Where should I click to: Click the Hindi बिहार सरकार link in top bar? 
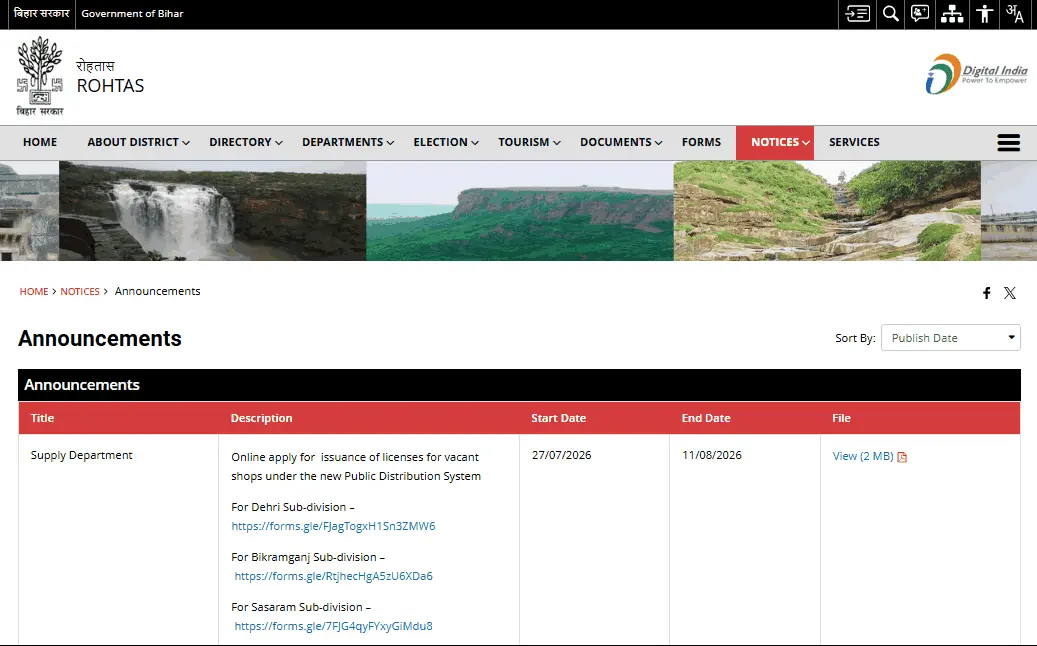[x=41, y=13]
